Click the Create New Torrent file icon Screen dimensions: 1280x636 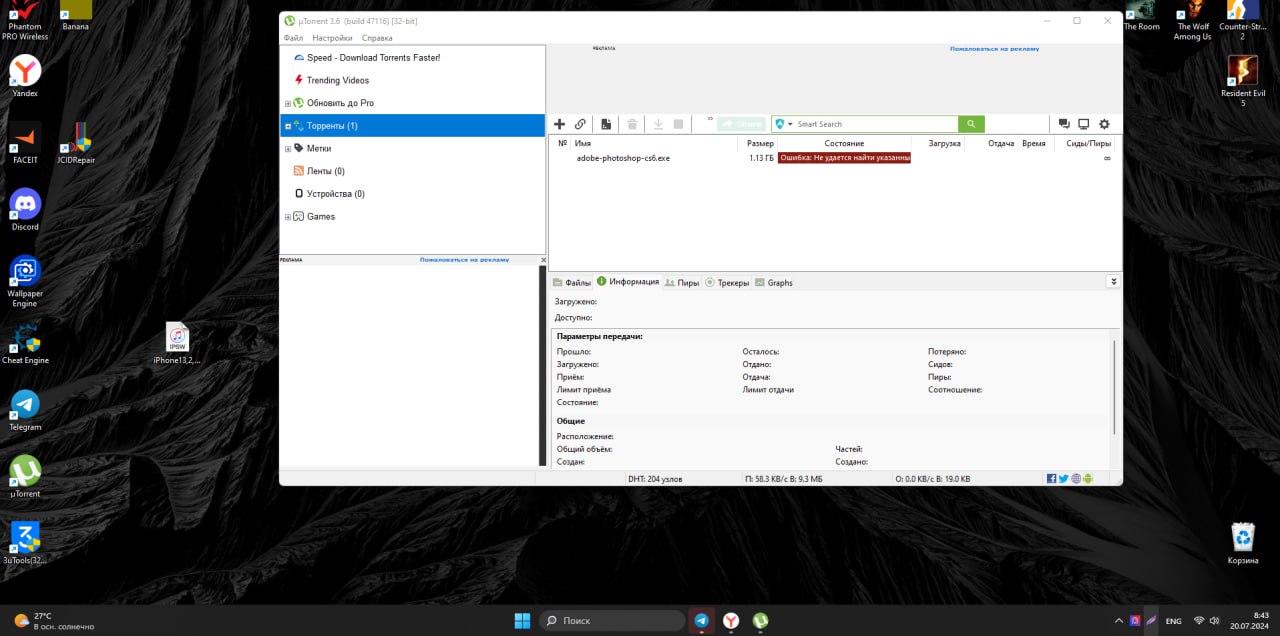(606, 124)
